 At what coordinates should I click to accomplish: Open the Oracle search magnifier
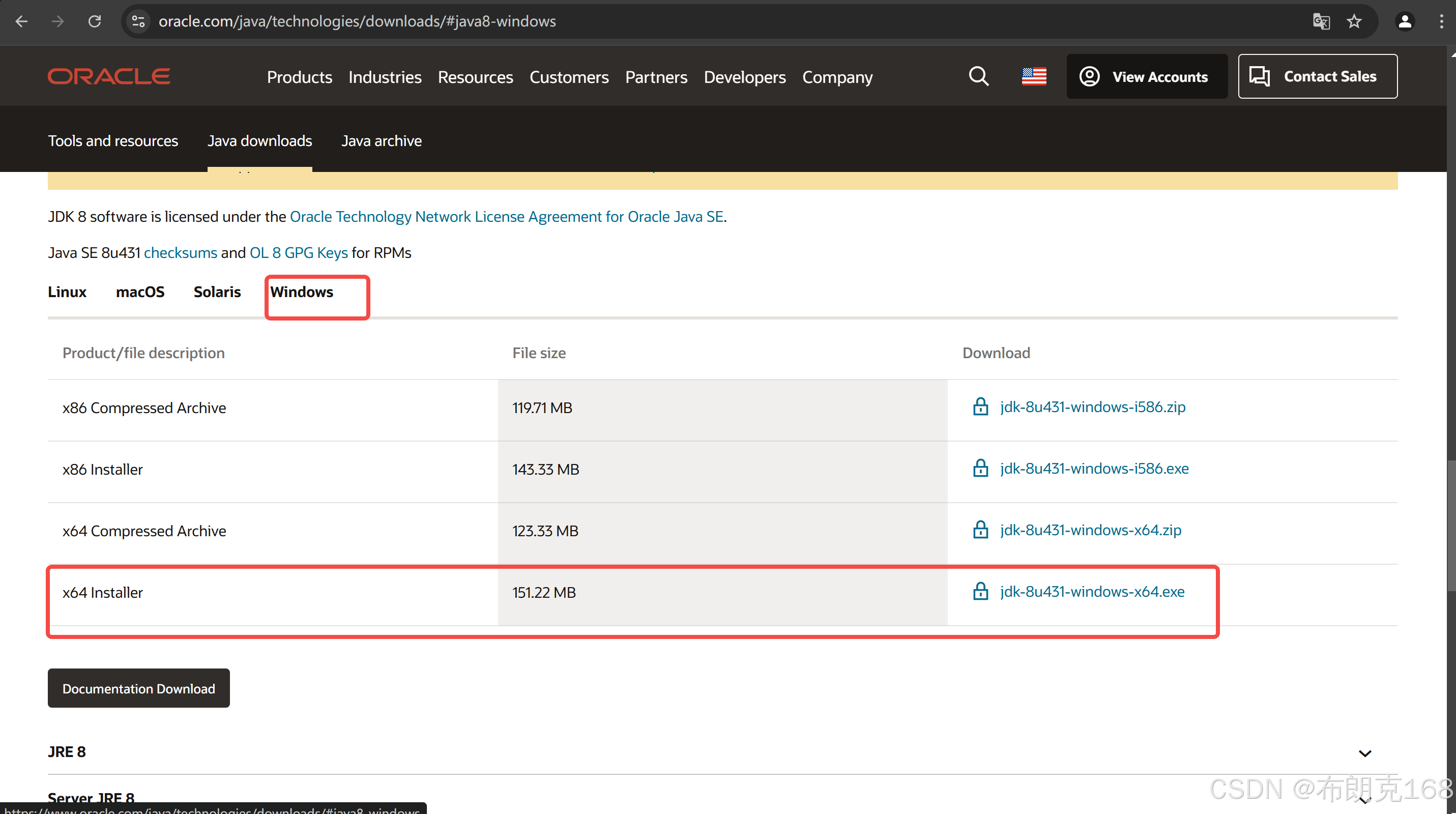pos(978,76)
